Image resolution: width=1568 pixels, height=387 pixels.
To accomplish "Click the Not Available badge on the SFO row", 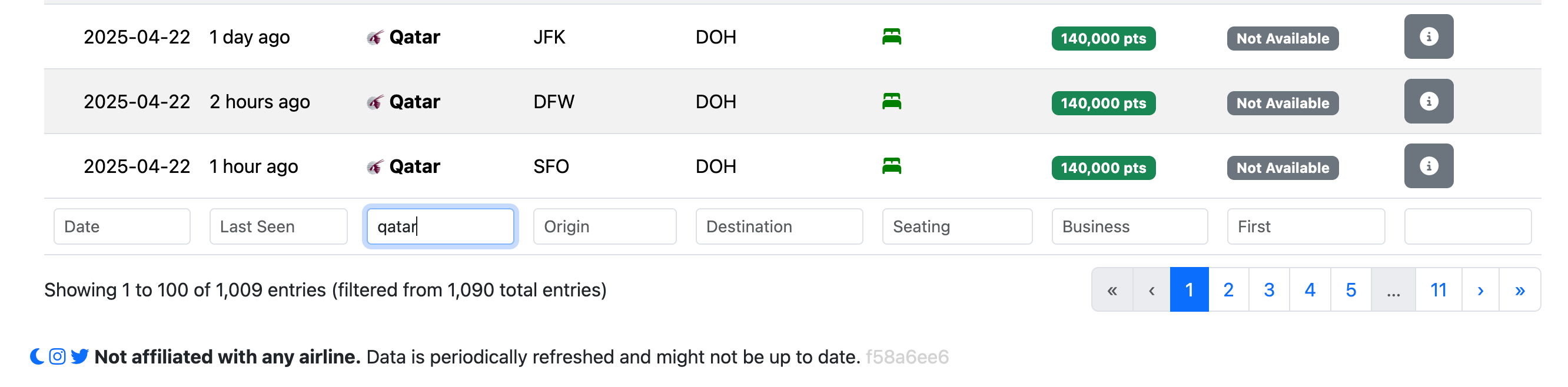I will pos(1282,168).
